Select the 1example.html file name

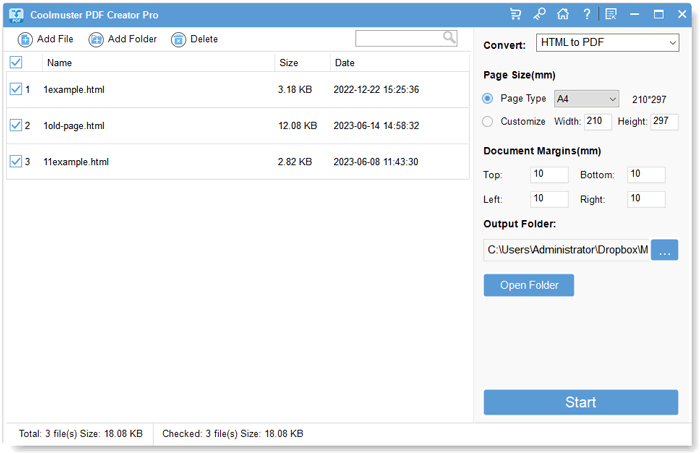click(x=74, y=90)
